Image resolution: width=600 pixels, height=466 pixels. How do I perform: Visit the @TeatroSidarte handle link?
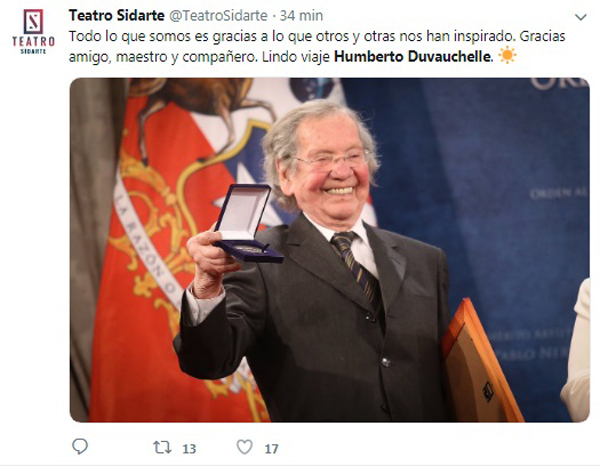[218, 16]
